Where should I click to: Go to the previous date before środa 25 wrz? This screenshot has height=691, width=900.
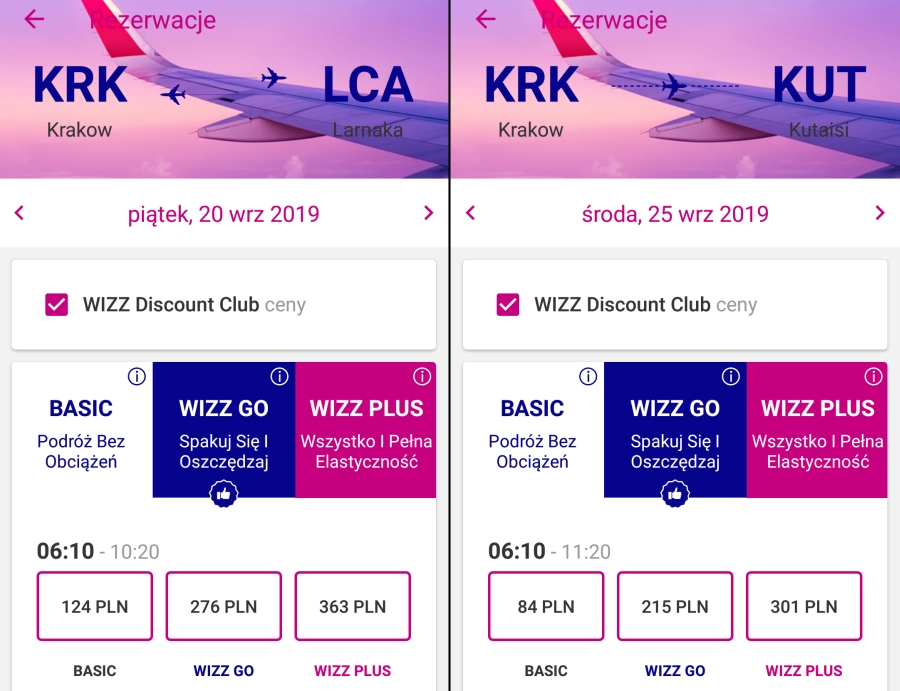[x=470, y=213]
